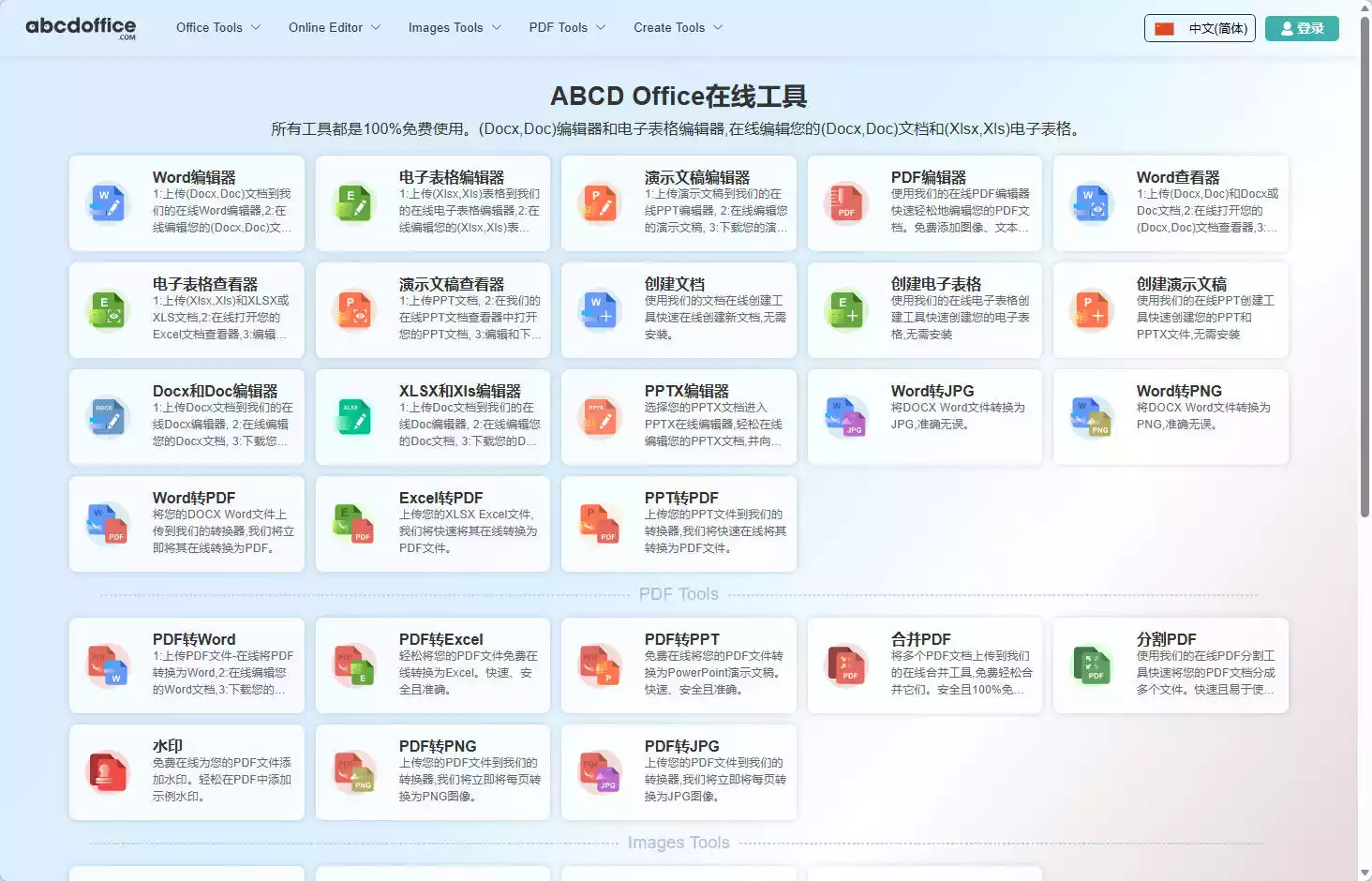
Task: Open the 合并PDF title link
Action: click(921, 639)
